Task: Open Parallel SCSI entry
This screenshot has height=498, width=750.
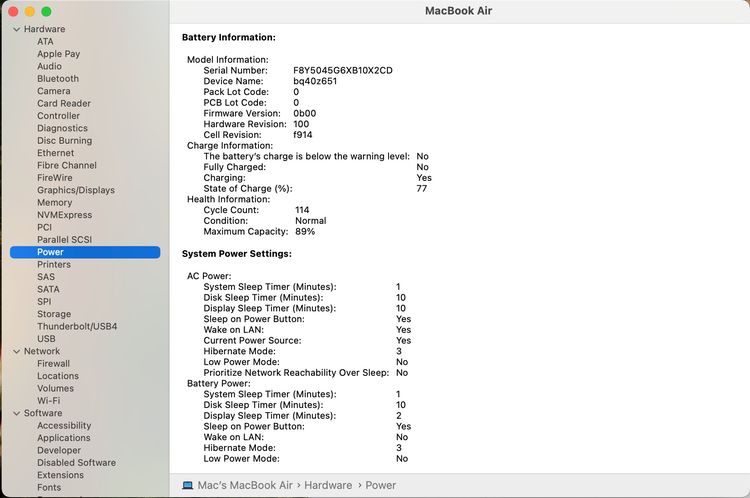Action: (65, 240)
